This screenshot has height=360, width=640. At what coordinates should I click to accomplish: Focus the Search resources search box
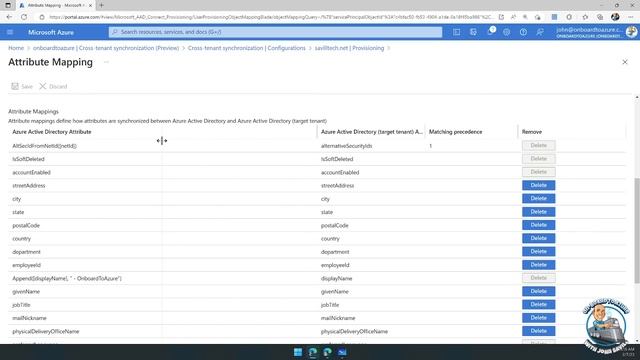(x=276, y=32)
